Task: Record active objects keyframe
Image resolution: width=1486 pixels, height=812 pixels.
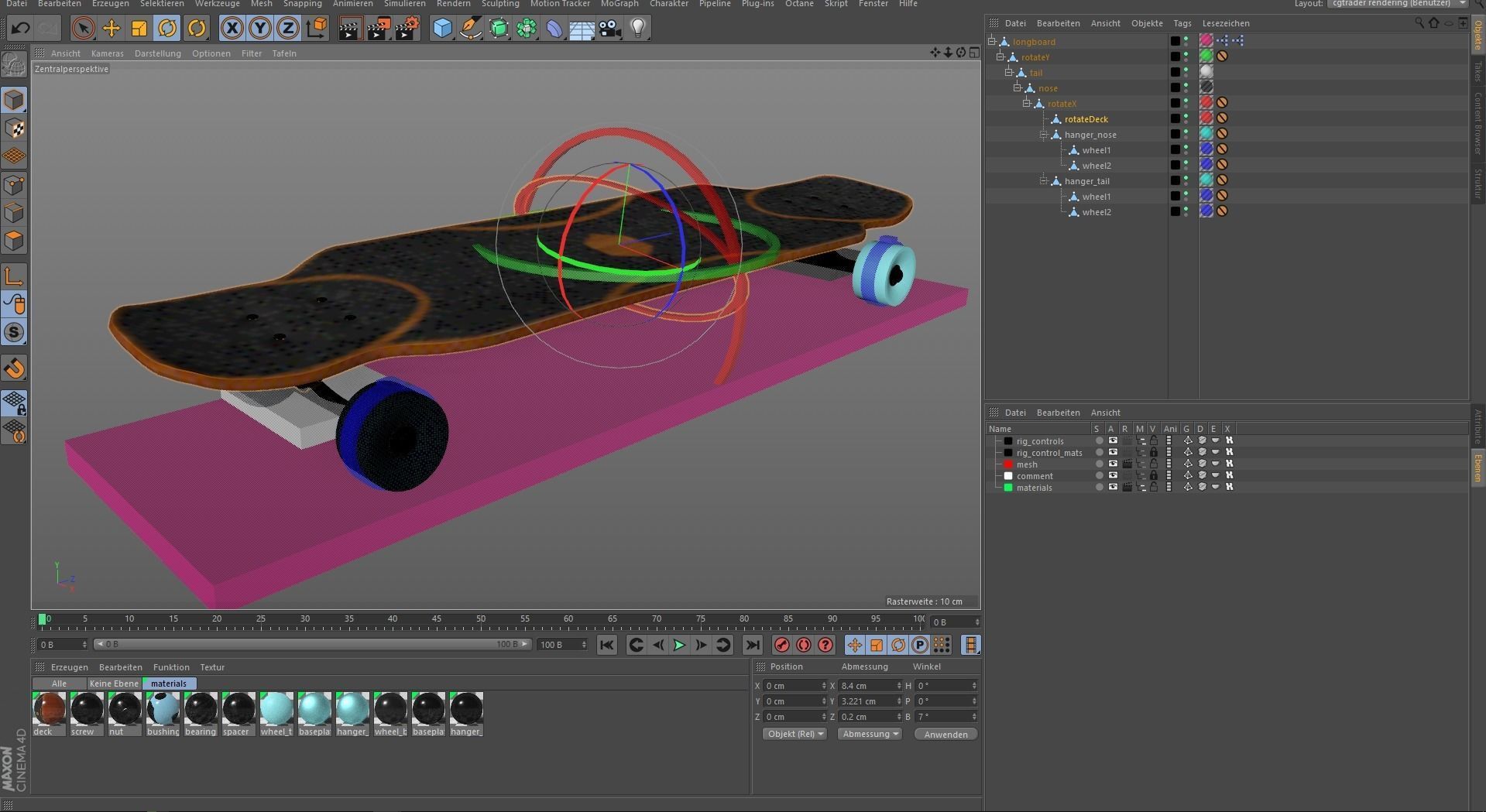Action: [x=782, y=645]
